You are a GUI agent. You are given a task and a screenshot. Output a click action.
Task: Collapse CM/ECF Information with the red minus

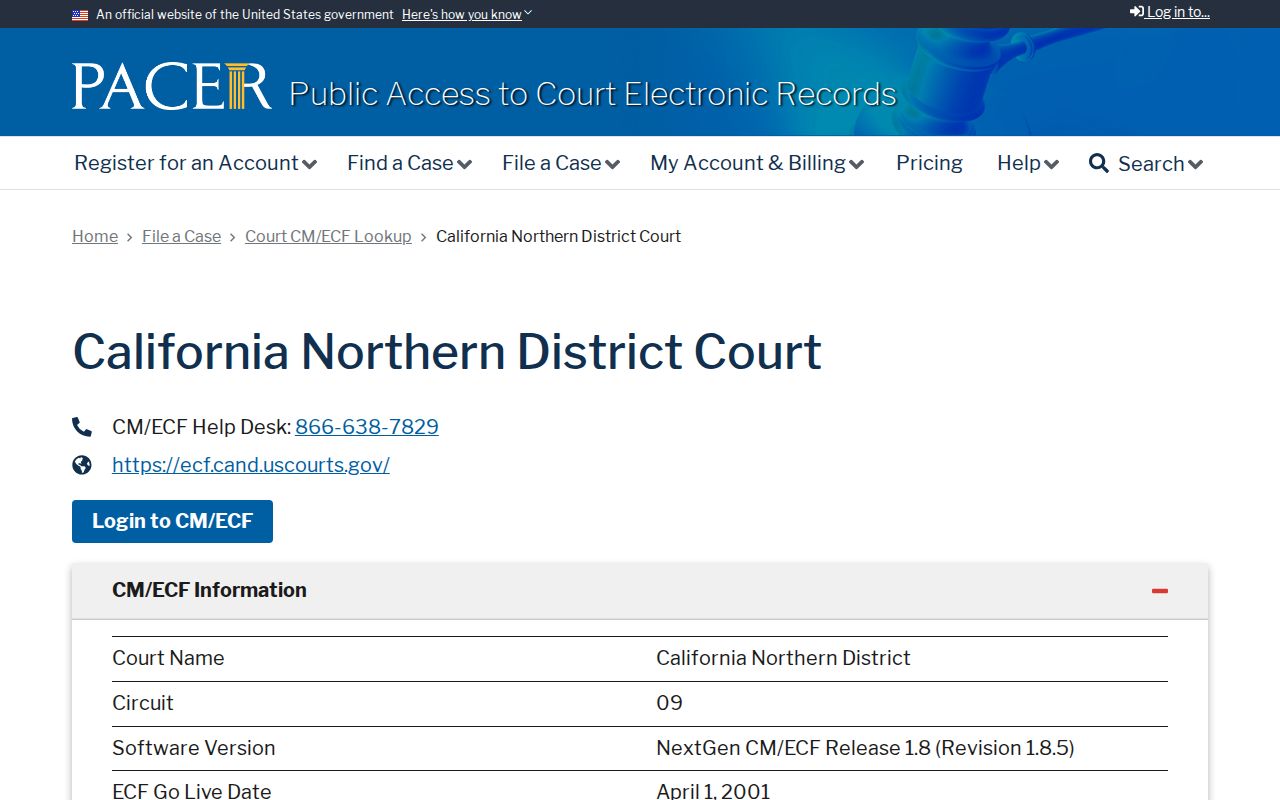coord(1160,591)
